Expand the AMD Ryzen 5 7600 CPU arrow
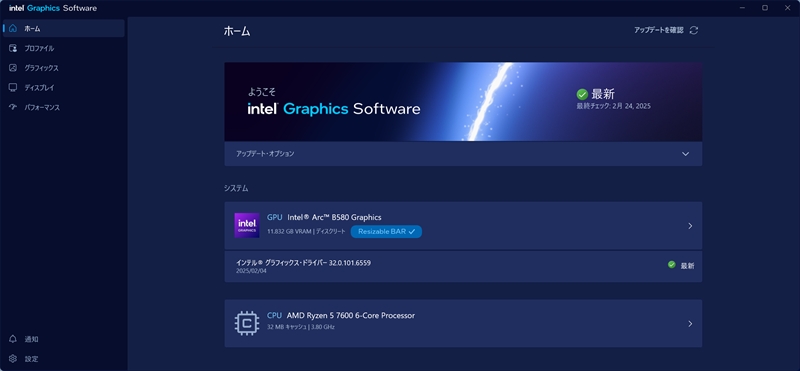This screenshot has height=371, width=800. point(690,324)
